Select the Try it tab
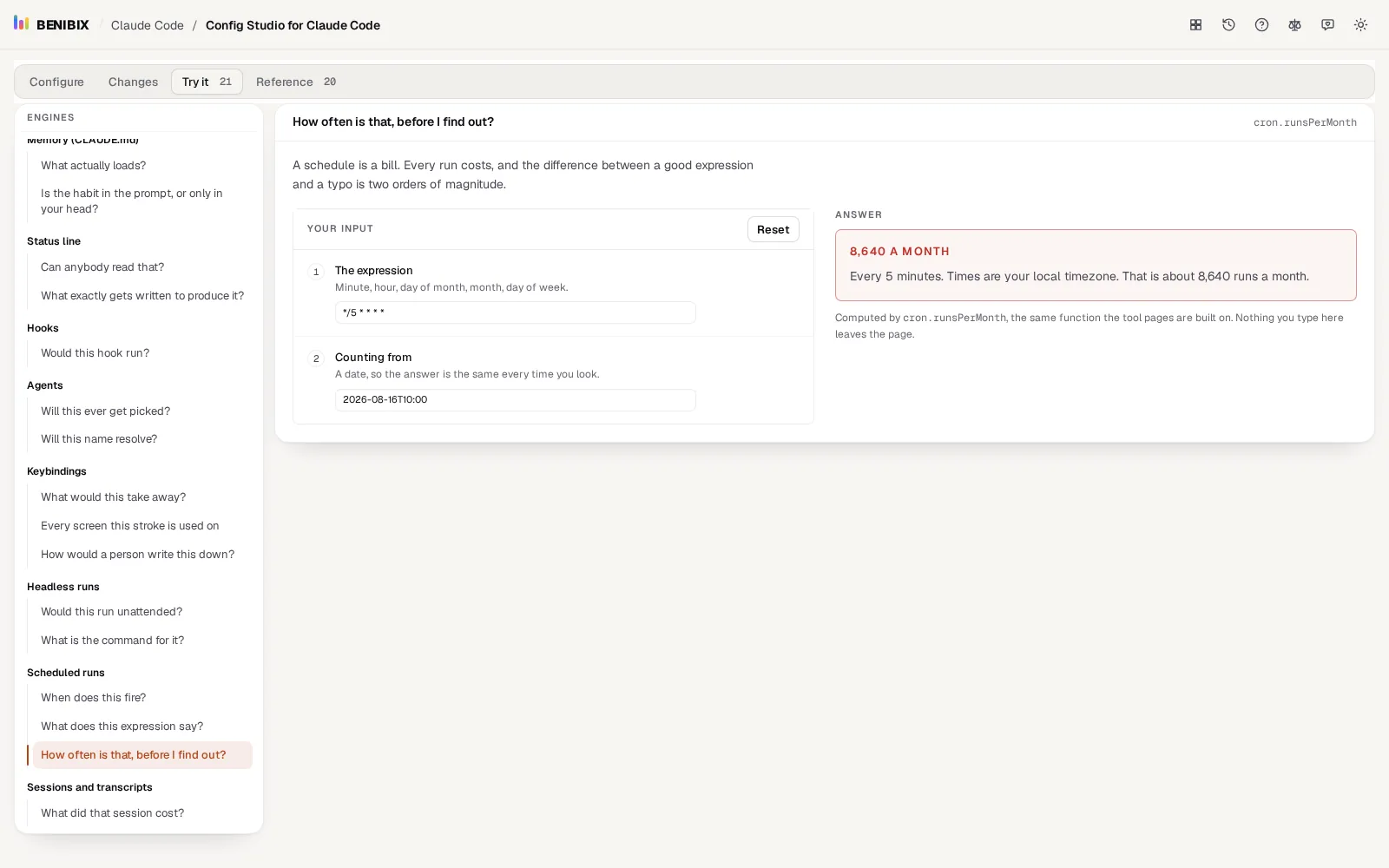 [x=207, y=82]
